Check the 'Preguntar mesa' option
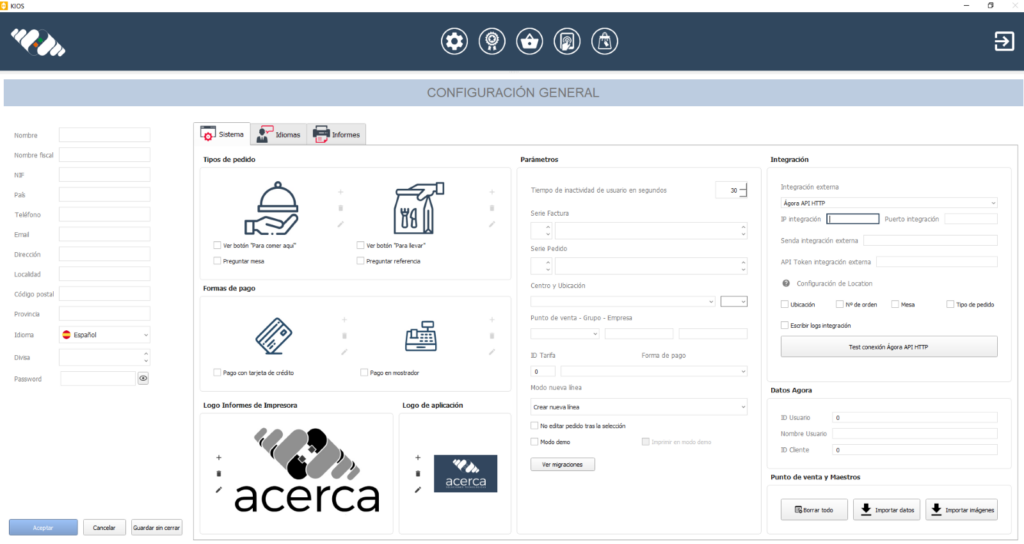1024x544 pixels. click(217, 261)
